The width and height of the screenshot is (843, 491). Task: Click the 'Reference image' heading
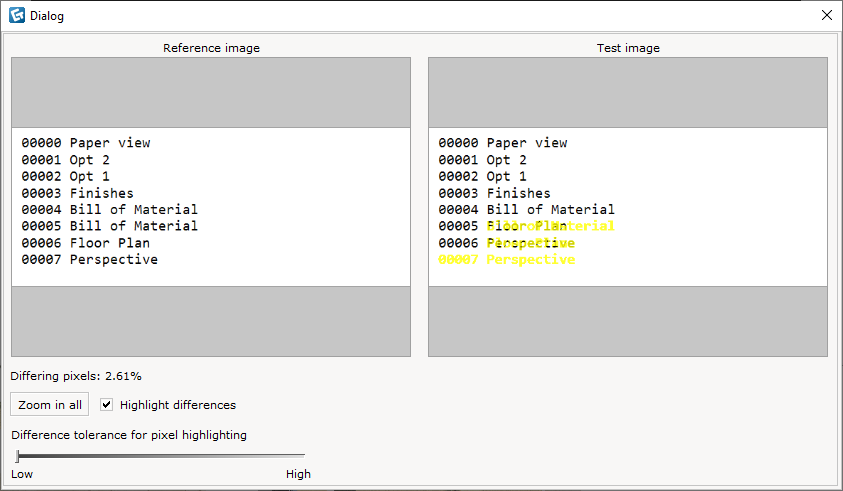pyautogui.click(x=211, y=48)
